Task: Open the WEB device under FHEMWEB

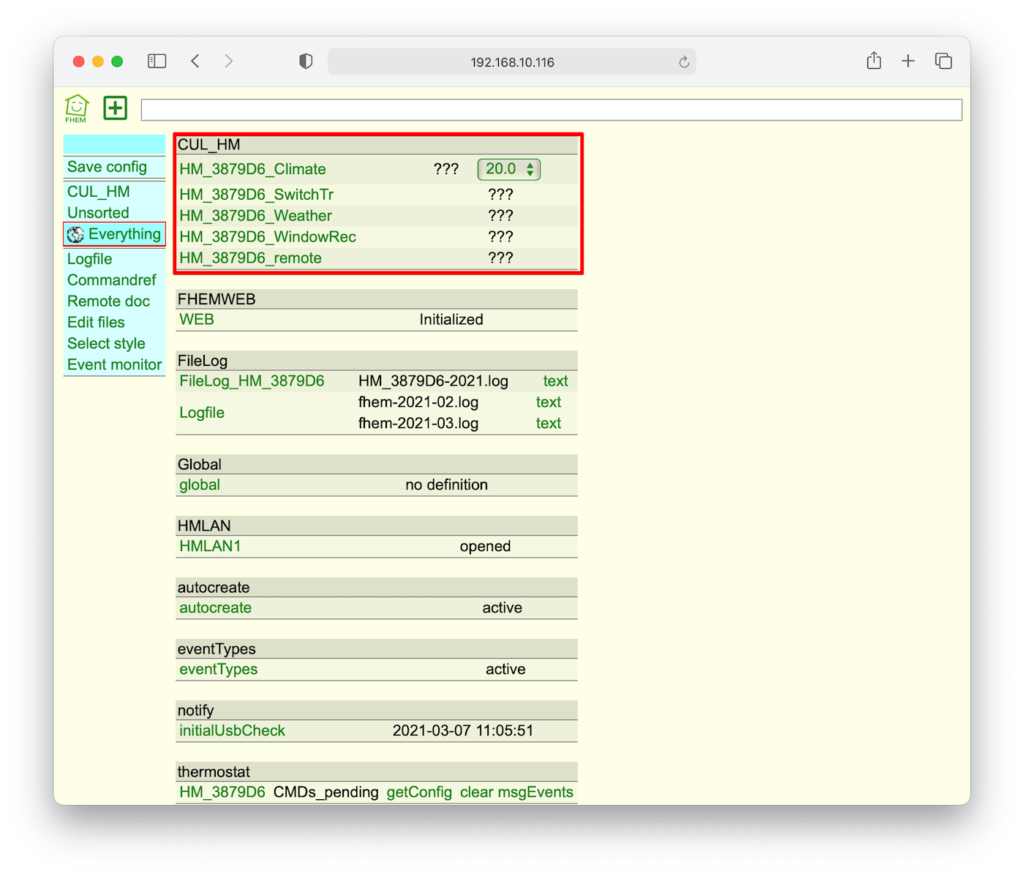Action: pos(197,319)
